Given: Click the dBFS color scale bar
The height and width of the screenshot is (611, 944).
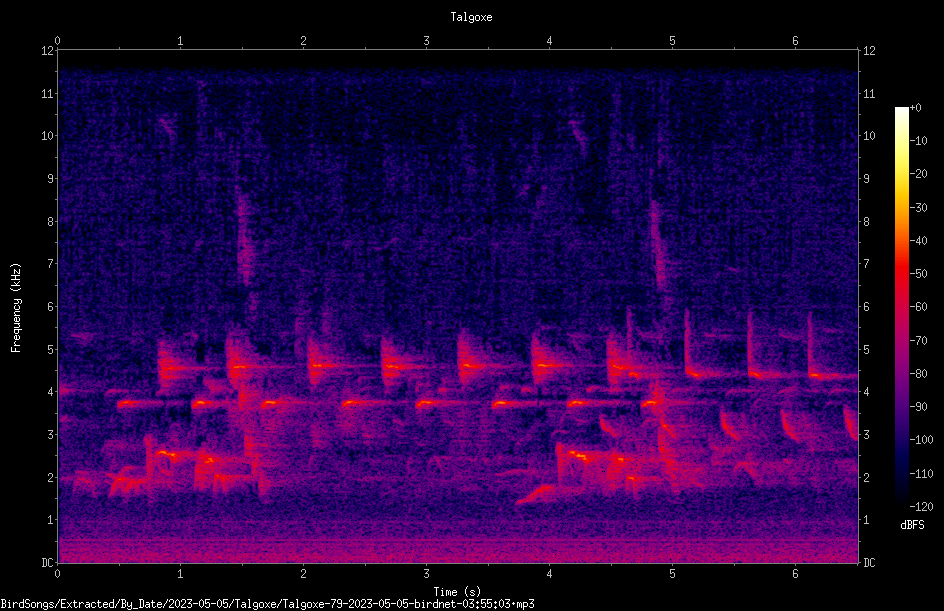Looking at the screenshot, I should (x=902, y=306).
